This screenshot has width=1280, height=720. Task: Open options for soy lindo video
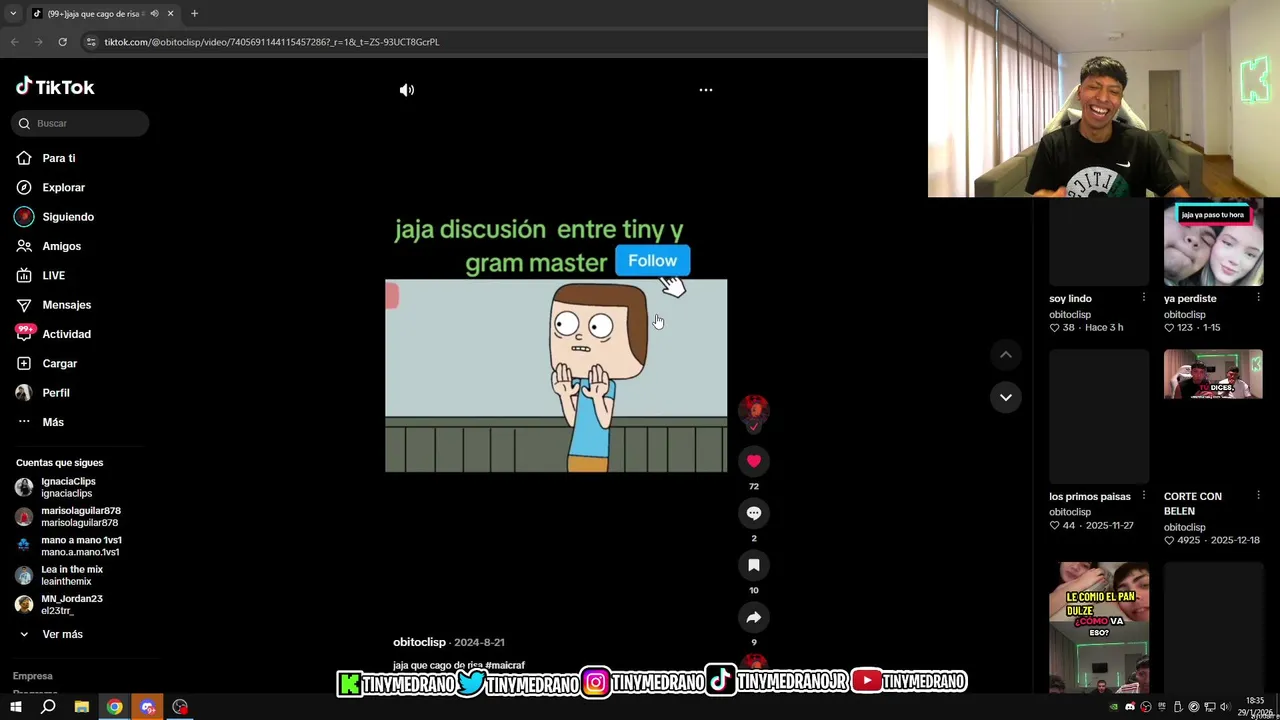pyautogui.click(x=1144, y=298)
